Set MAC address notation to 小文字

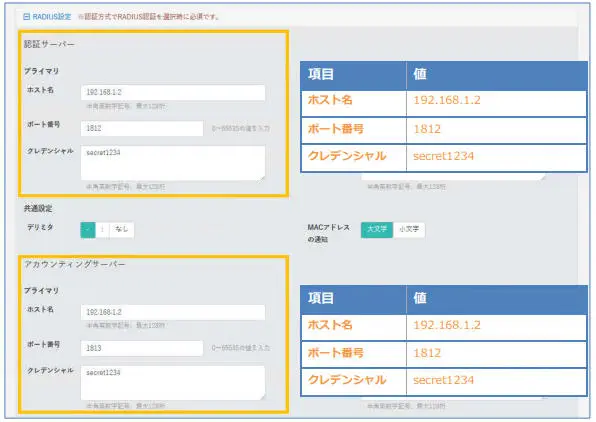409,230
